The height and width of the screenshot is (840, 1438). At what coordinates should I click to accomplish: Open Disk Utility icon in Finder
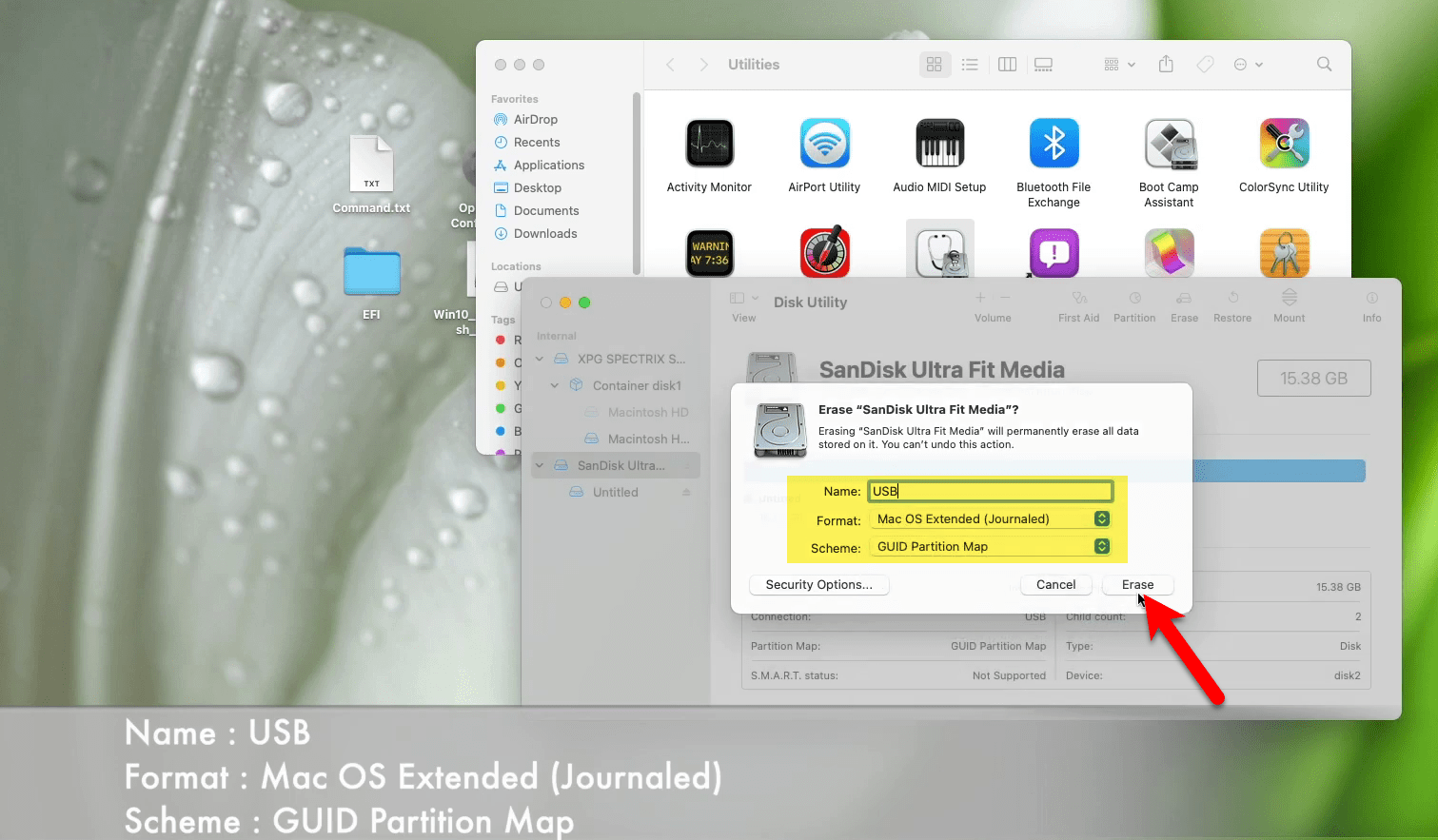coord(940,252)
